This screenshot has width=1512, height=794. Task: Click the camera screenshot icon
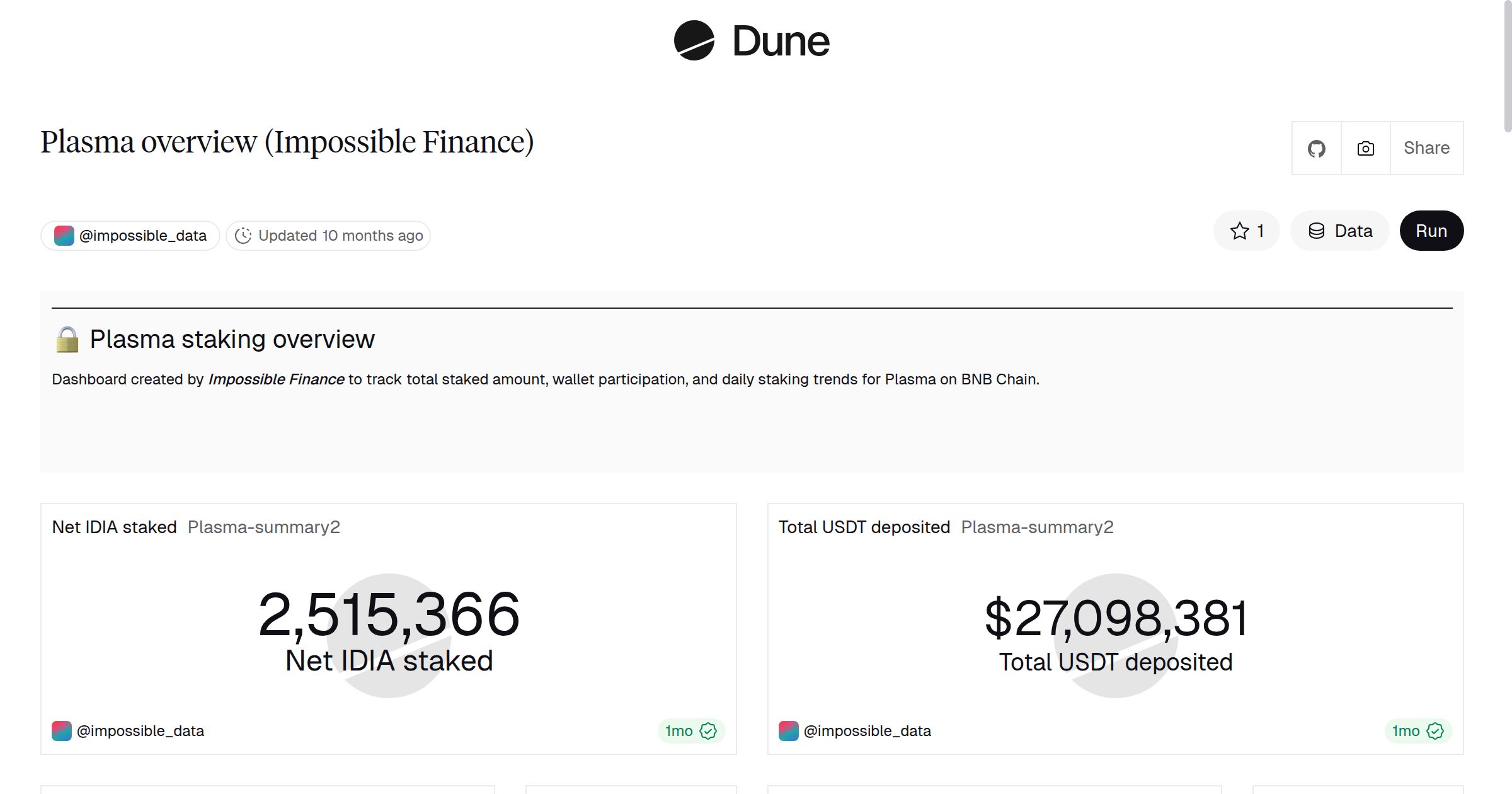[x=1365, y=147]
